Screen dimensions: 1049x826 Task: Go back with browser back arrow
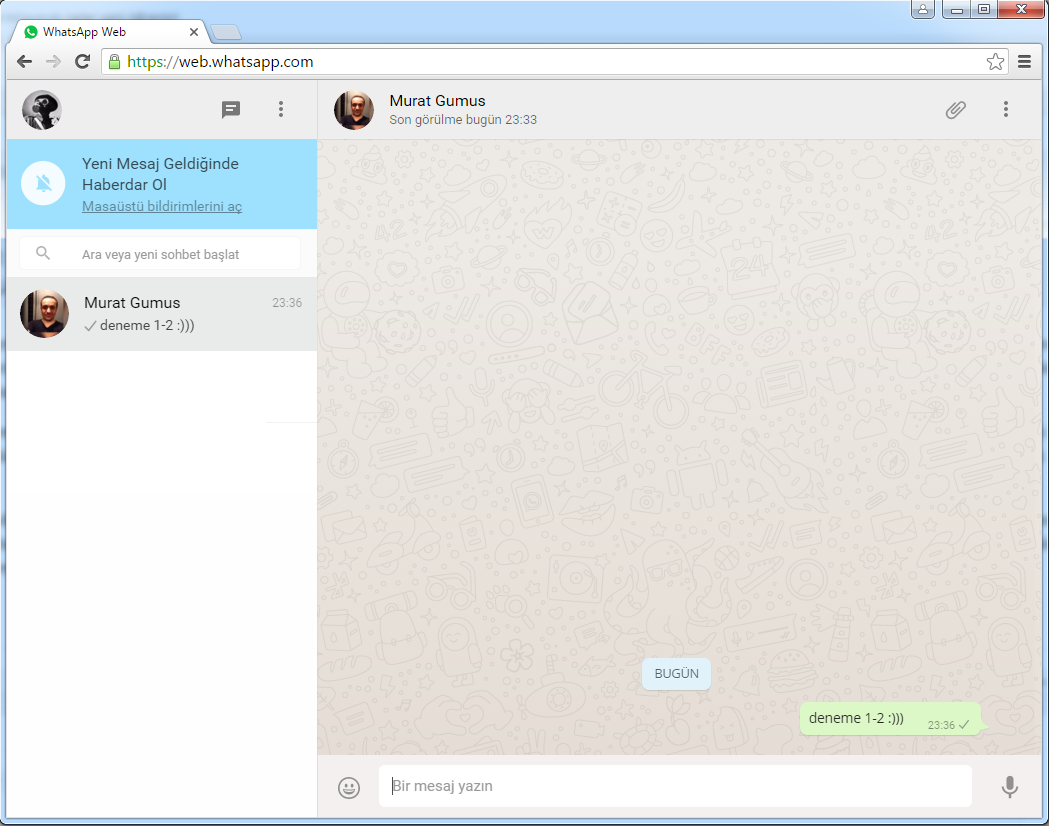pyautogui.click(x=25, y=62)
